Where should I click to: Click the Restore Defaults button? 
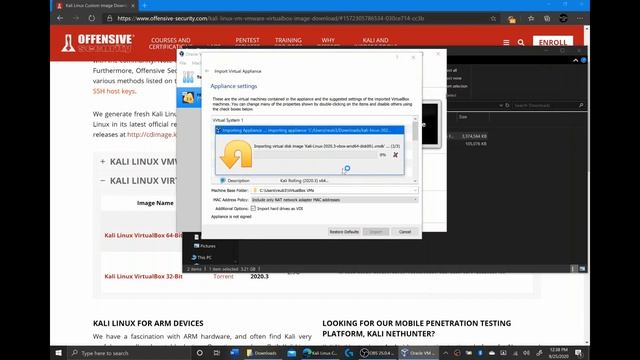(x=344, y=232)
